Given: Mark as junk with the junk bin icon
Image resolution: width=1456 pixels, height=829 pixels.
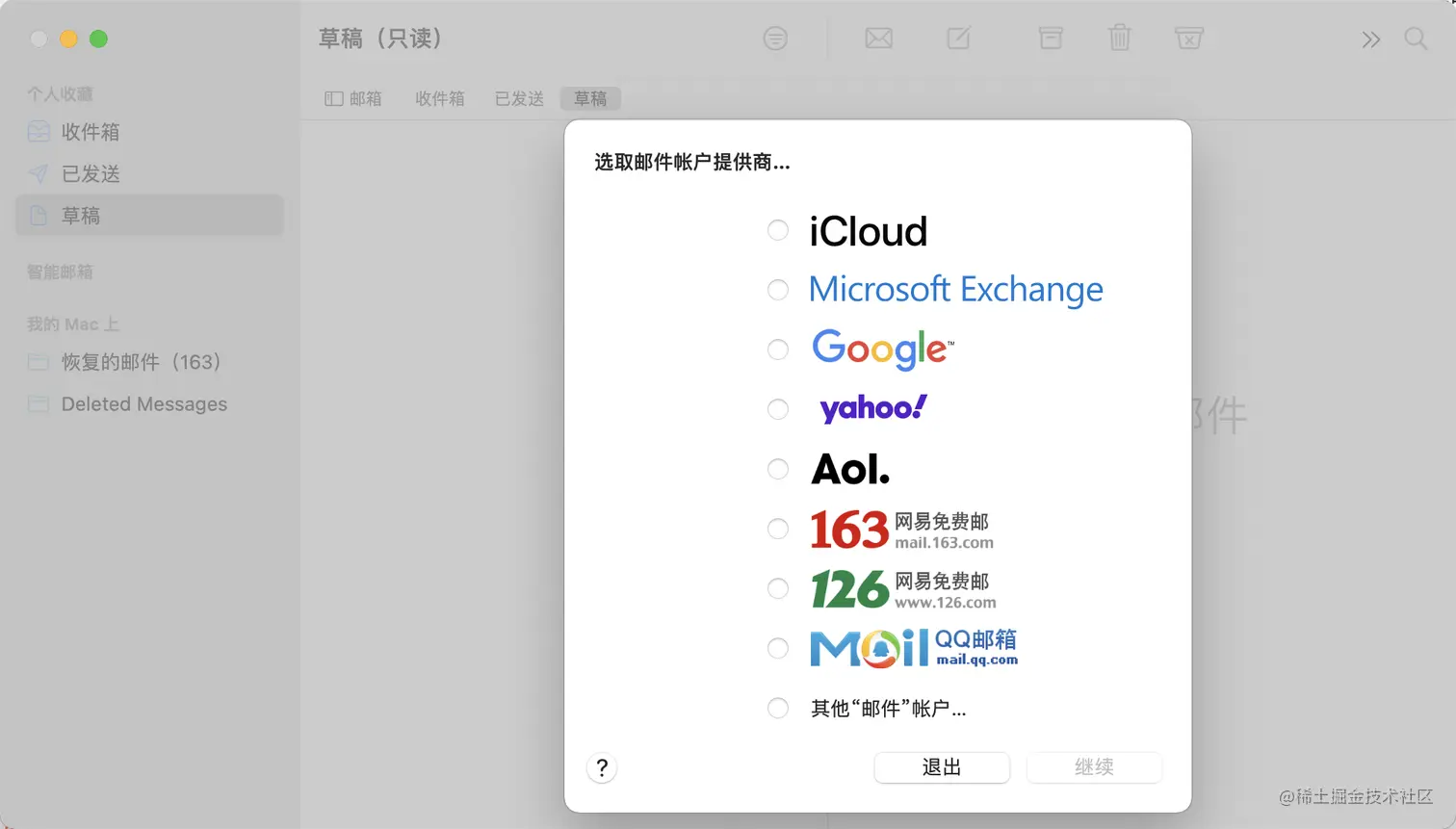Looking at the screenshot, I should (1189, 39).
